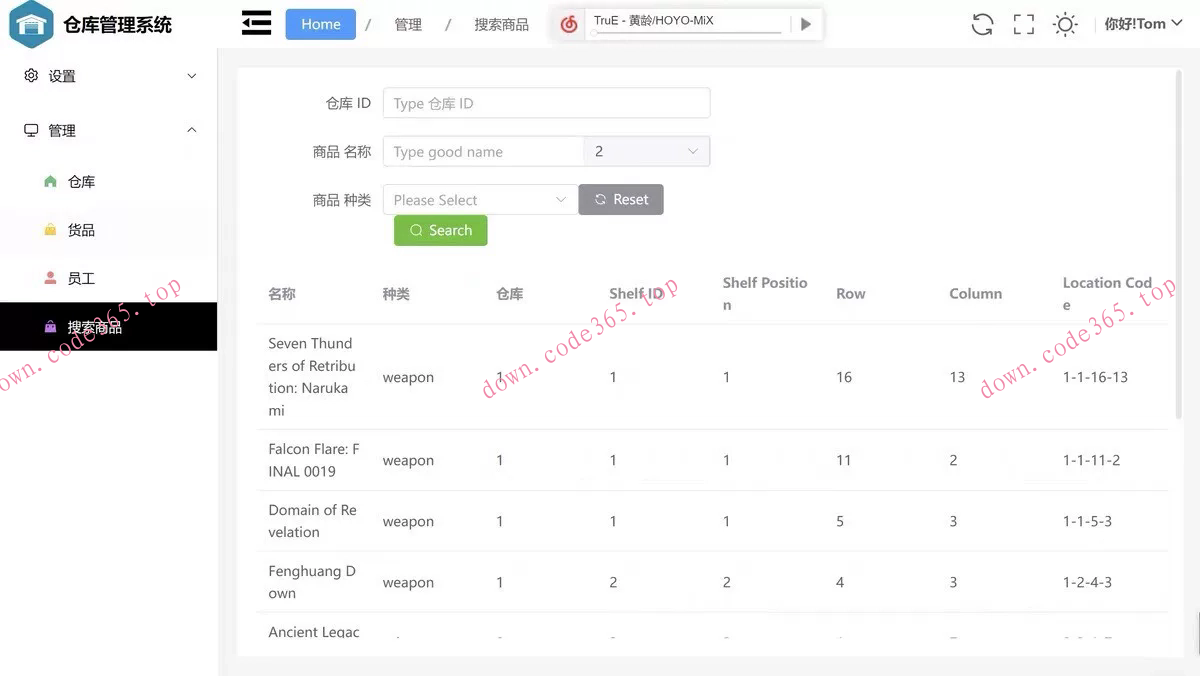This screenshot has width=1200, height=676.
Task: Click the 仓库管理系统 logo icon
Action: [x=30, y=22]
